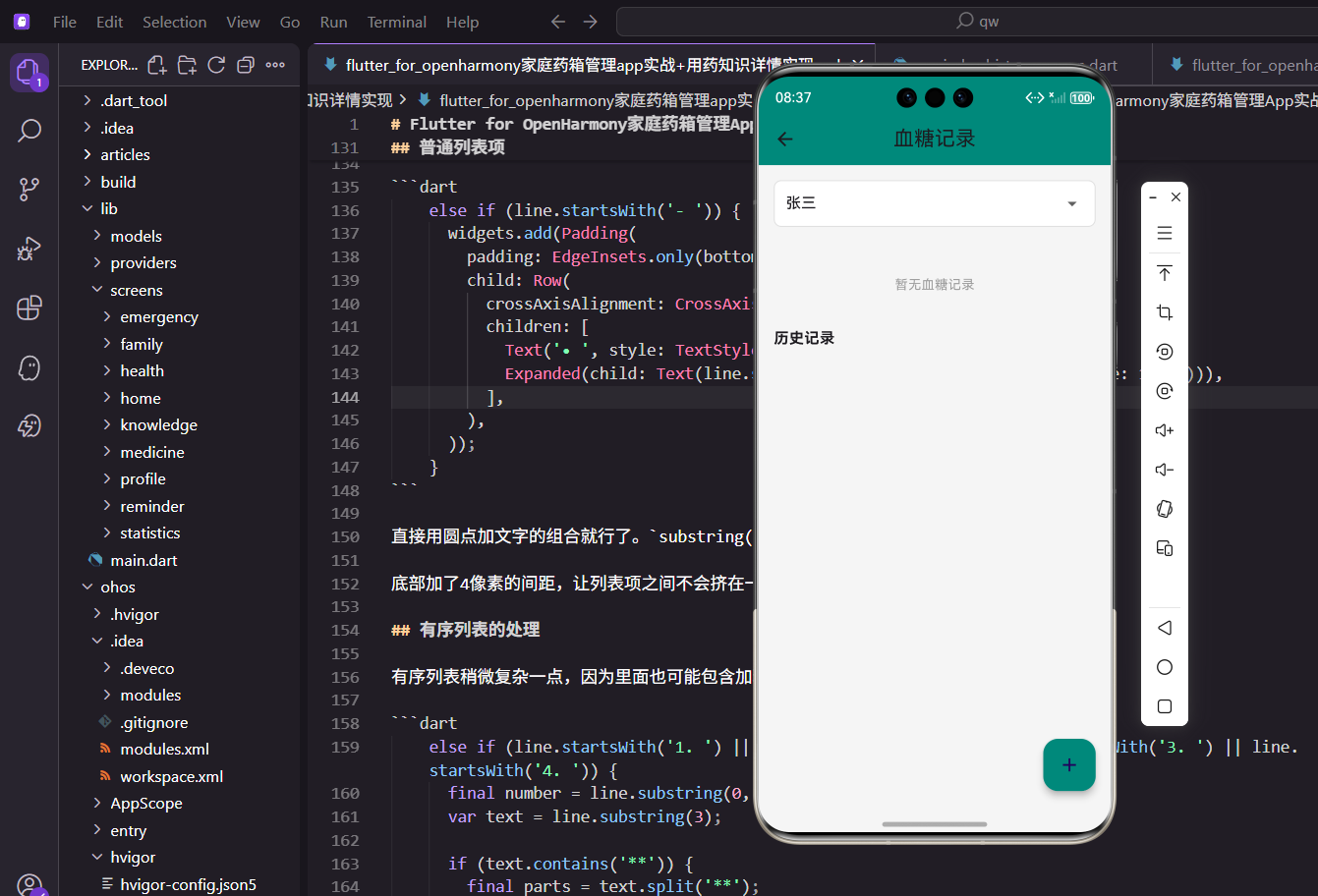Open the Terminal menu
The width and height of the screenshot is (1318, 896).
396,21
